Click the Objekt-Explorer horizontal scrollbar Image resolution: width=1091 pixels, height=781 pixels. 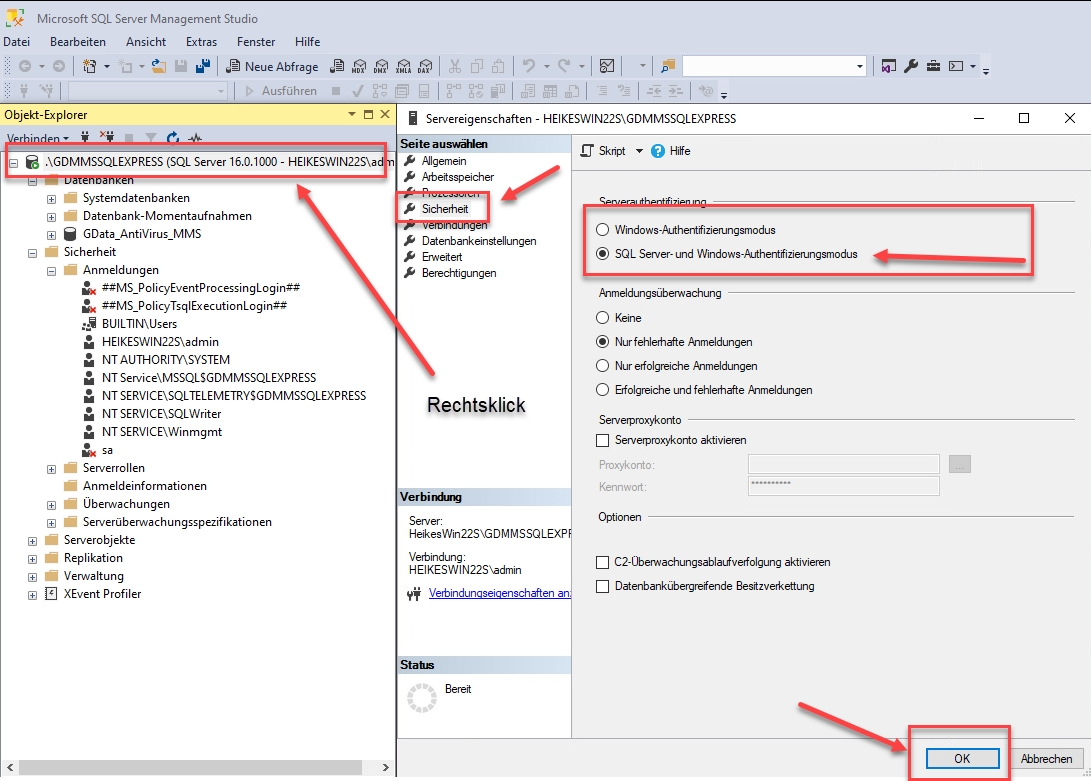(190, 767)
